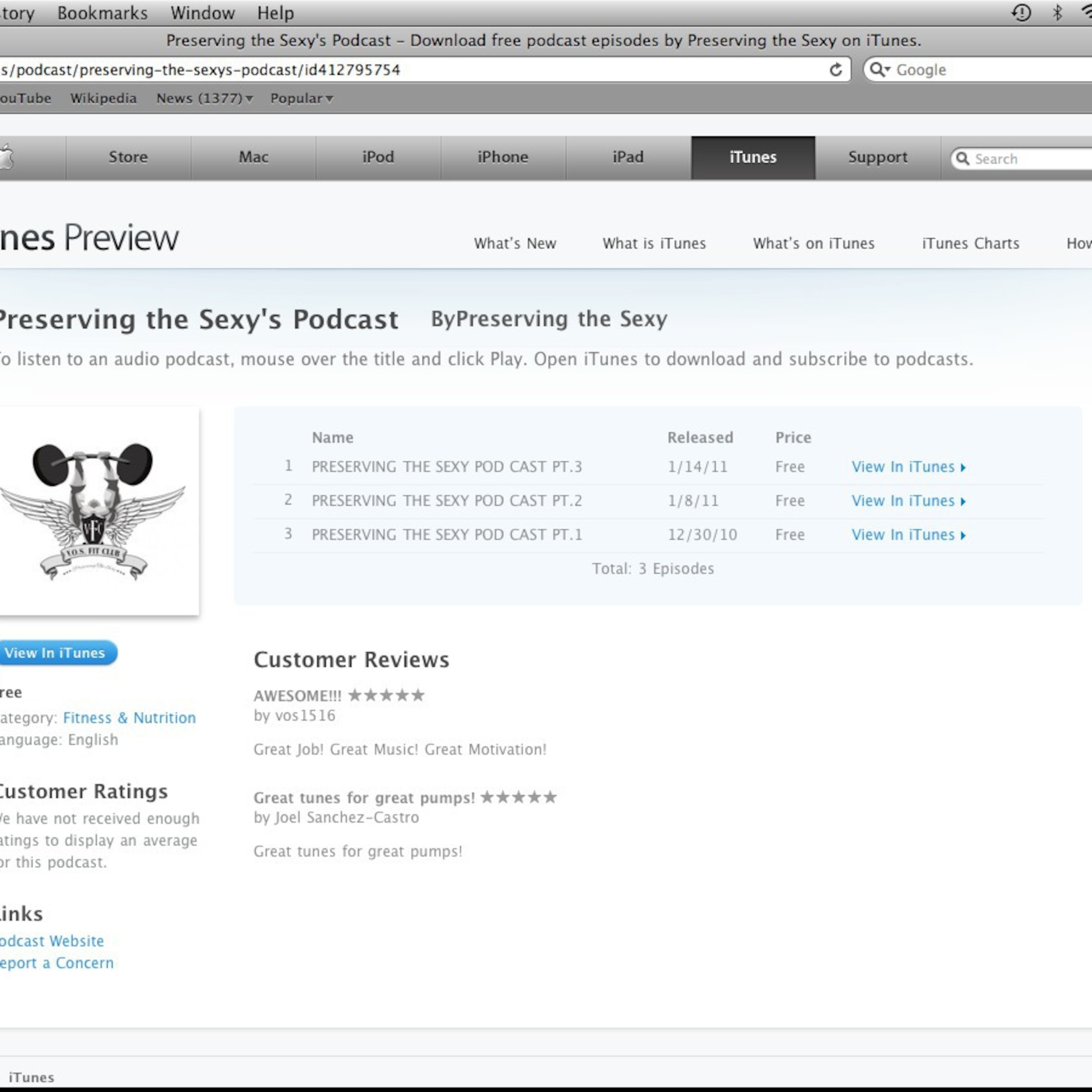
Task: Open the What's New link
Action: pos(515,244)
